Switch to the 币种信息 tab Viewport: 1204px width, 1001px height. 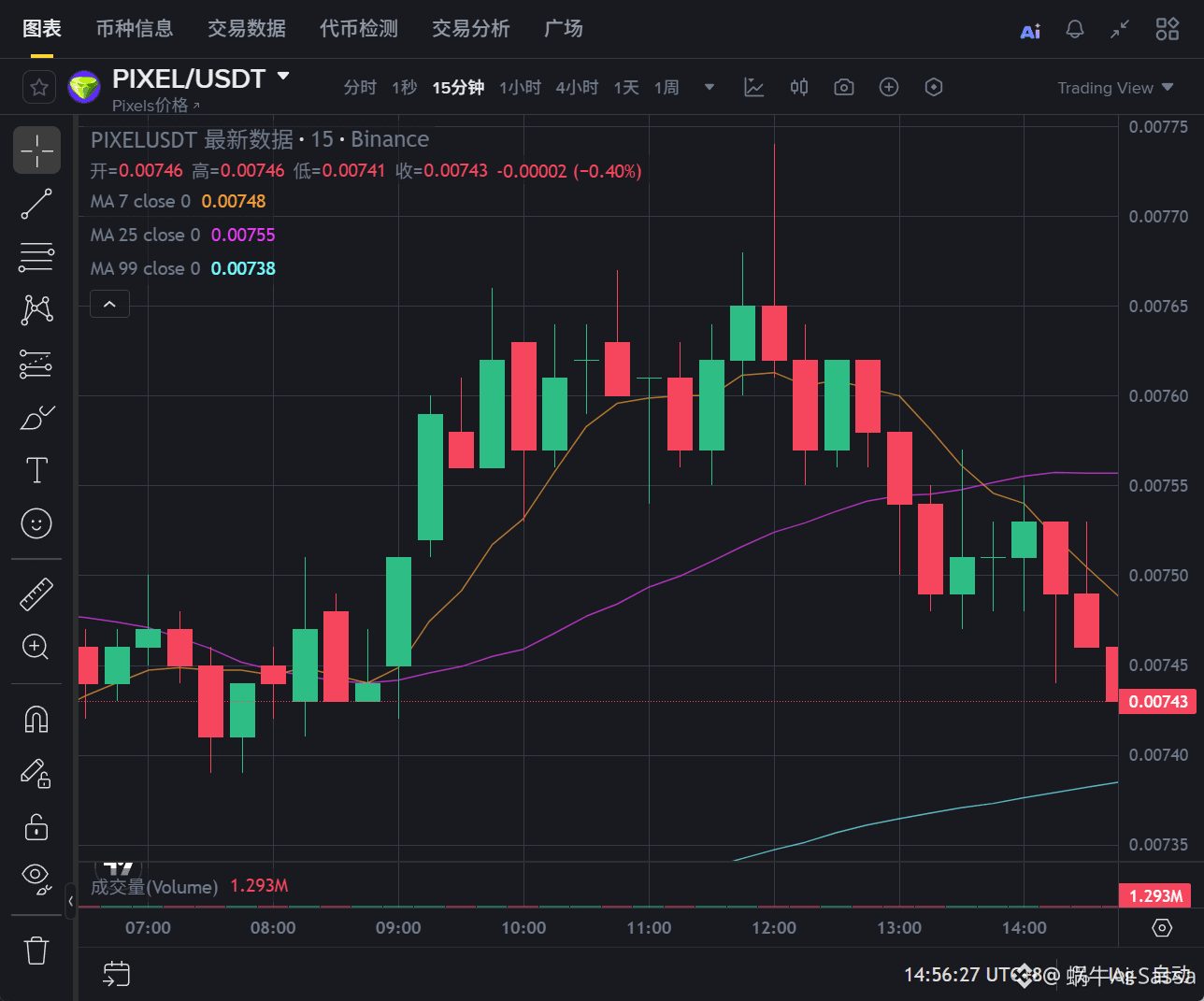(135, 29)
